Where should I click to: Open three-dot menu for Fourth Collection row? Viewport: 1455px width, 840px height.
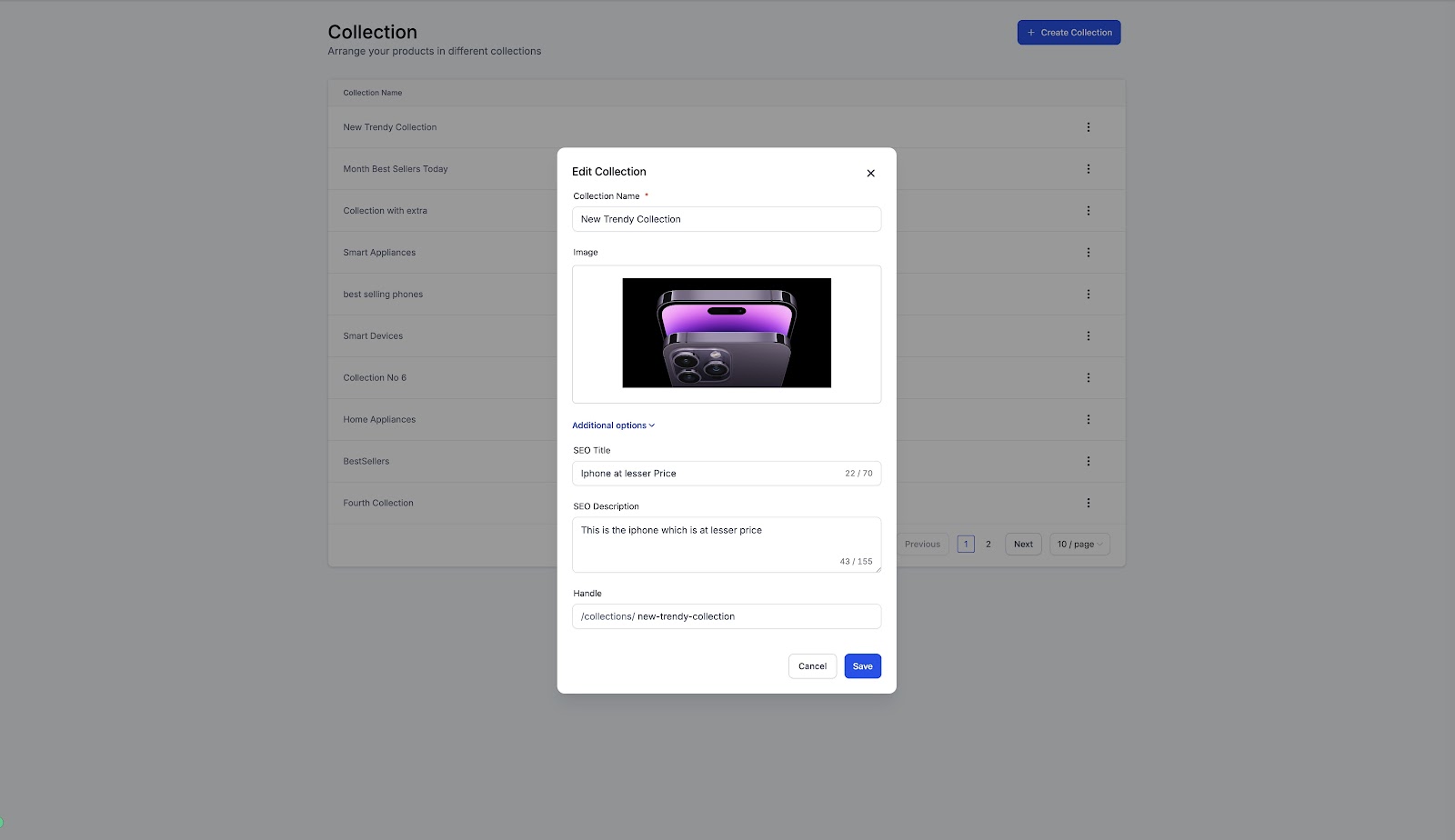pyautogui.click(x=1088, y=503)
